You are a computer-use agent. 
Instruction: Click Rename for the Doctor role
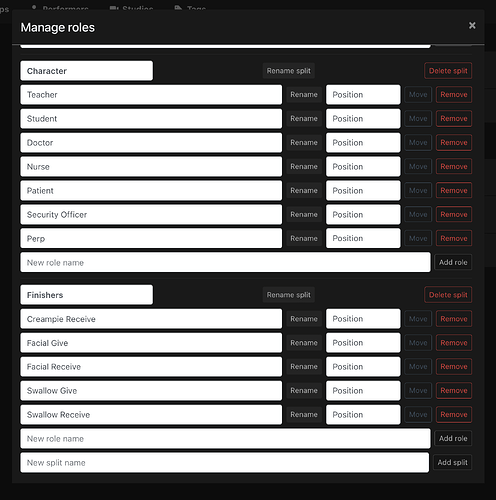304,143
